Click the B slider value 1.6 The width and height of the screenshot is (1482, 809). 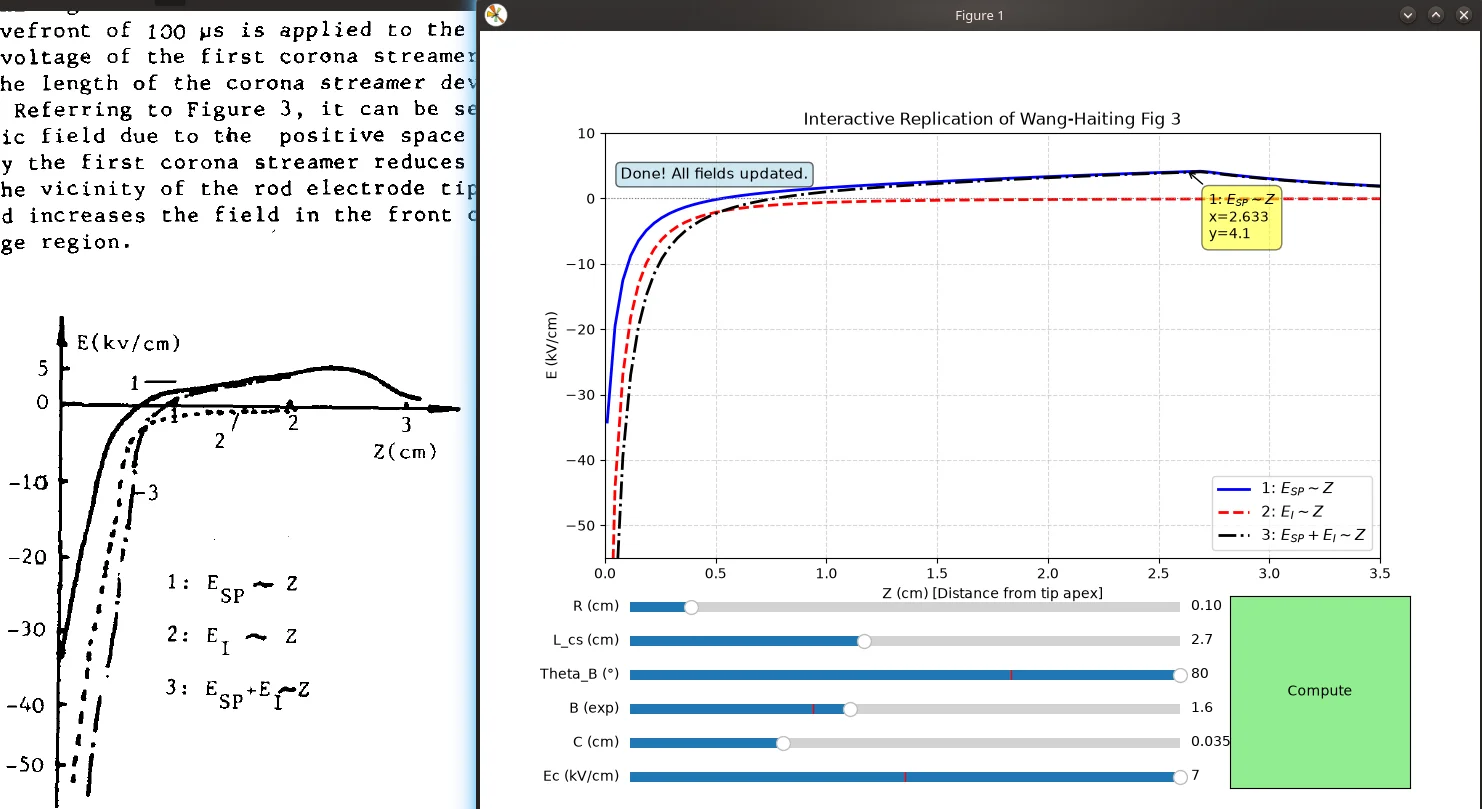(1202, 708)
